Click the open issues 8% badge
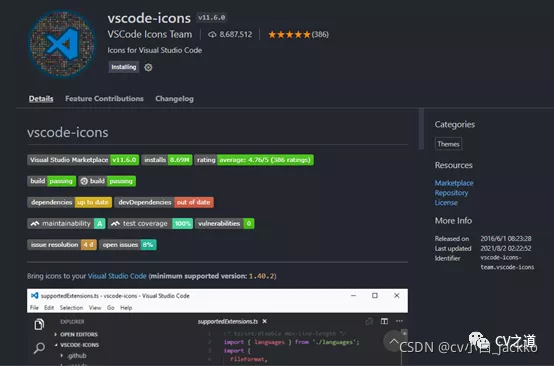 coord(128,244)
